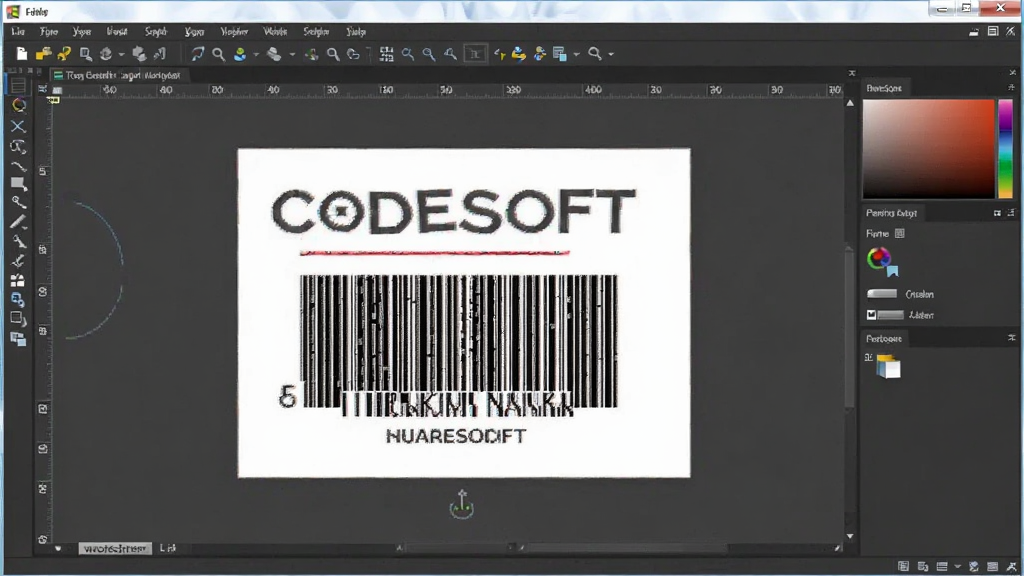Click the white new document icon in toolbar
The height and width of the screenshot is (576, 1024).
click(22, 54)
